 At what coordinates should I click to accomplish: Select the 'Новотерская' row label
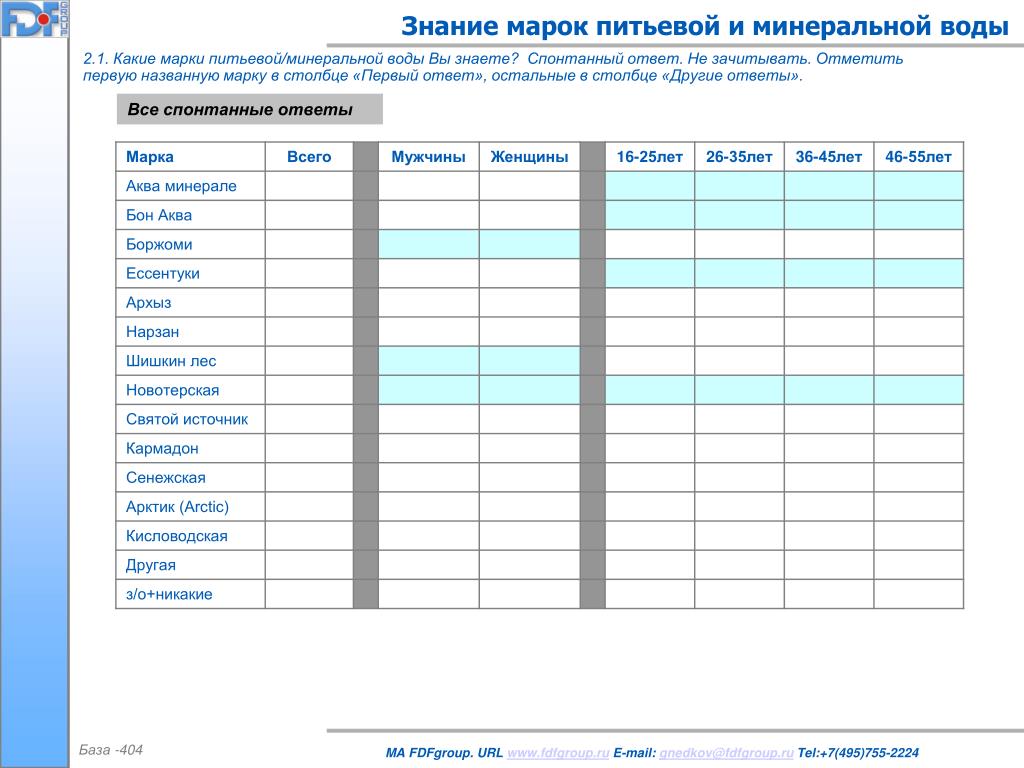[172, 390]
